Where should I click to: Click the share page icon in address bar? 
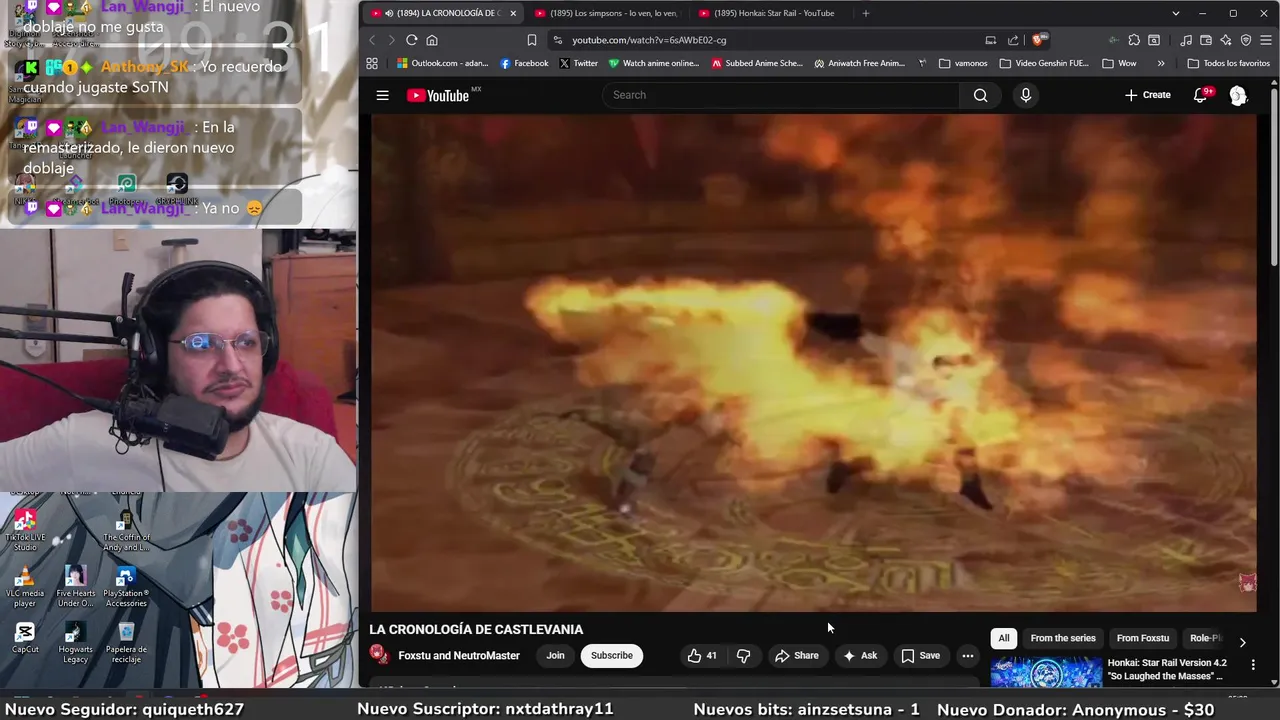click(x=1013, y=40)
